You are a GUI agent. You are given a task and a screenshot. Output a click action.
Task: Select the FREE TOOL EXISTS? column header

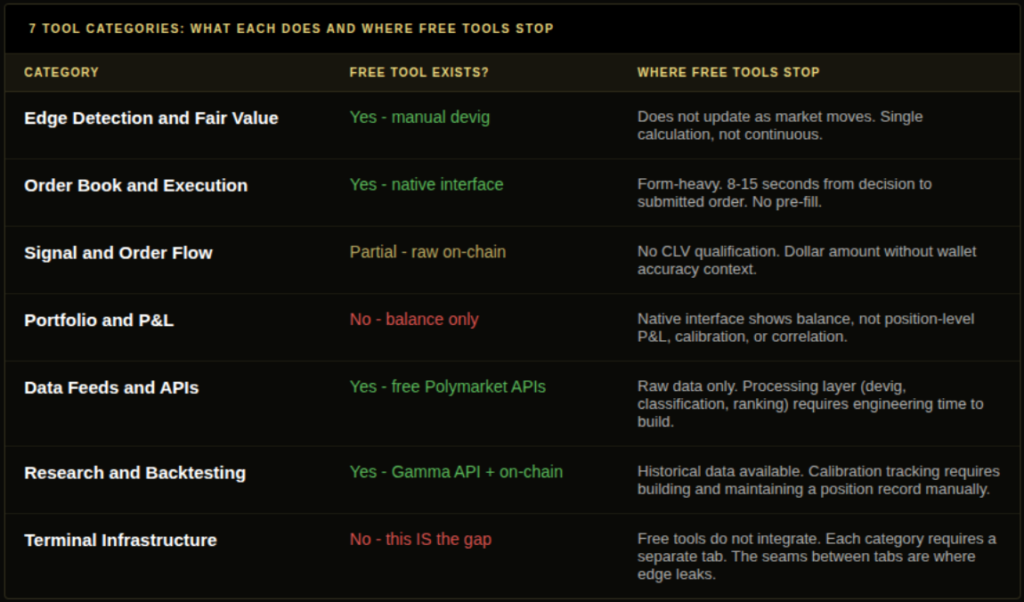click(x=419, y=72)
